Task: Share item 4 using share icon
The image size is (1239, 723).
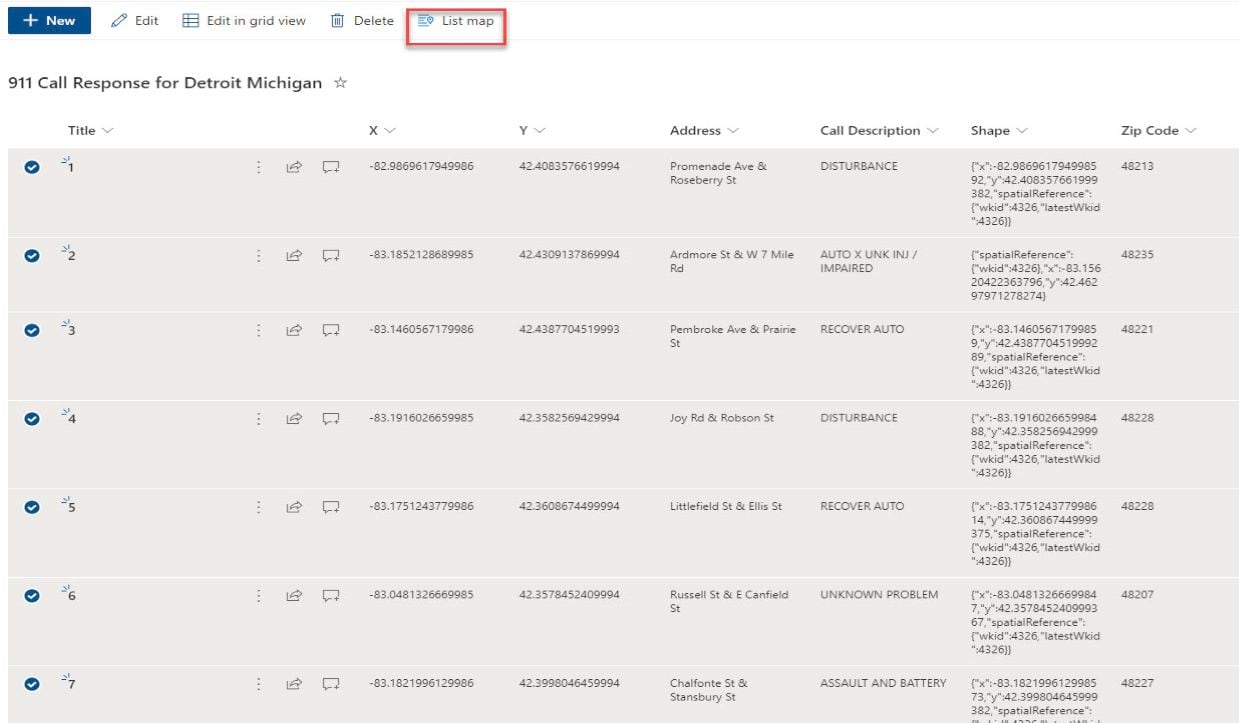Action: pyautogui.click(x=294, y=419)
